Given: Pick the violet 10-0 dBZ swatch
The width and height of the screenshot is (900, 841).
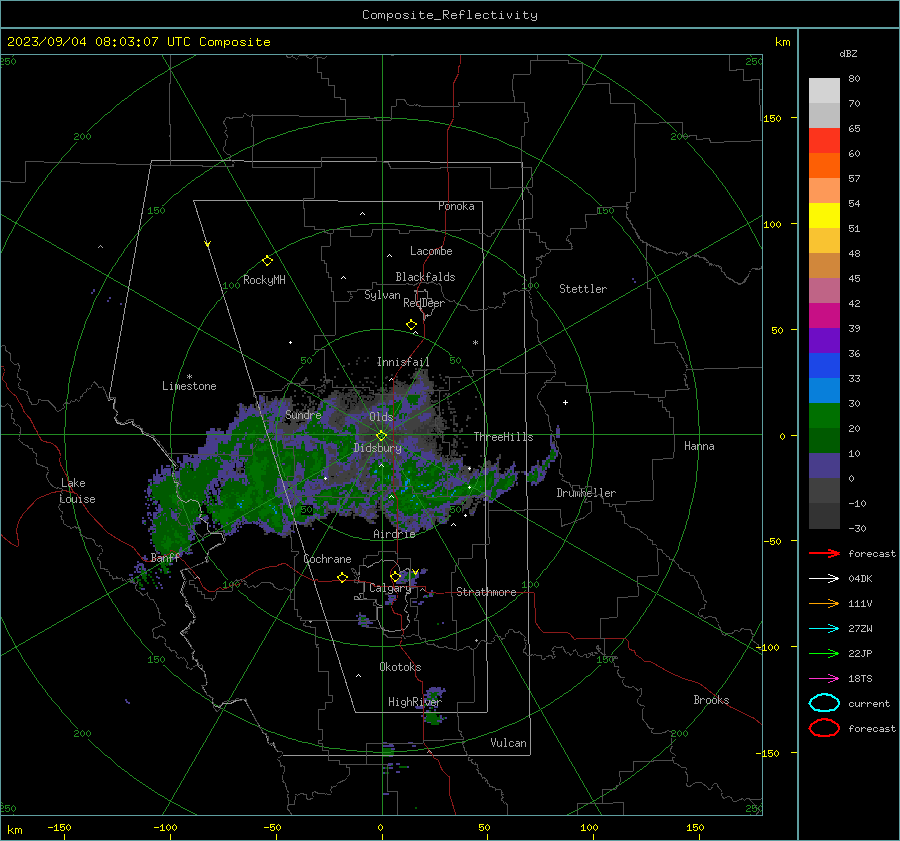Looking at the screenshot, I should pos(824,466).
